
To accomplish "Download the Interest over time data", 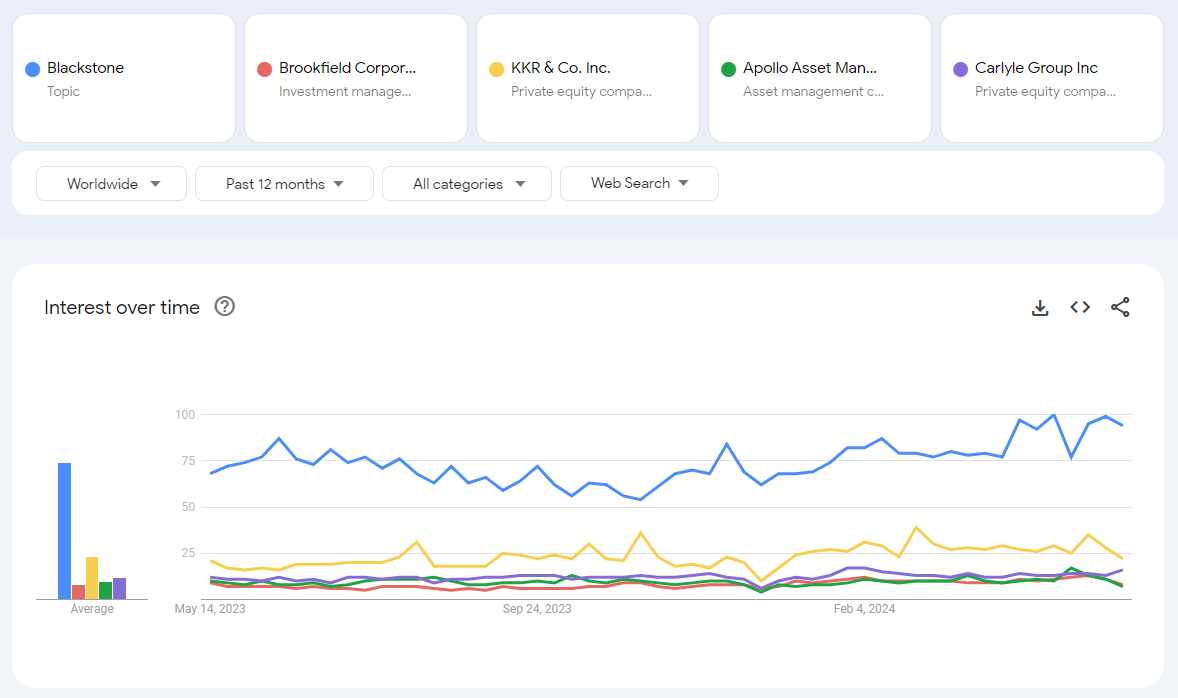I will (x=1040, y=308).
